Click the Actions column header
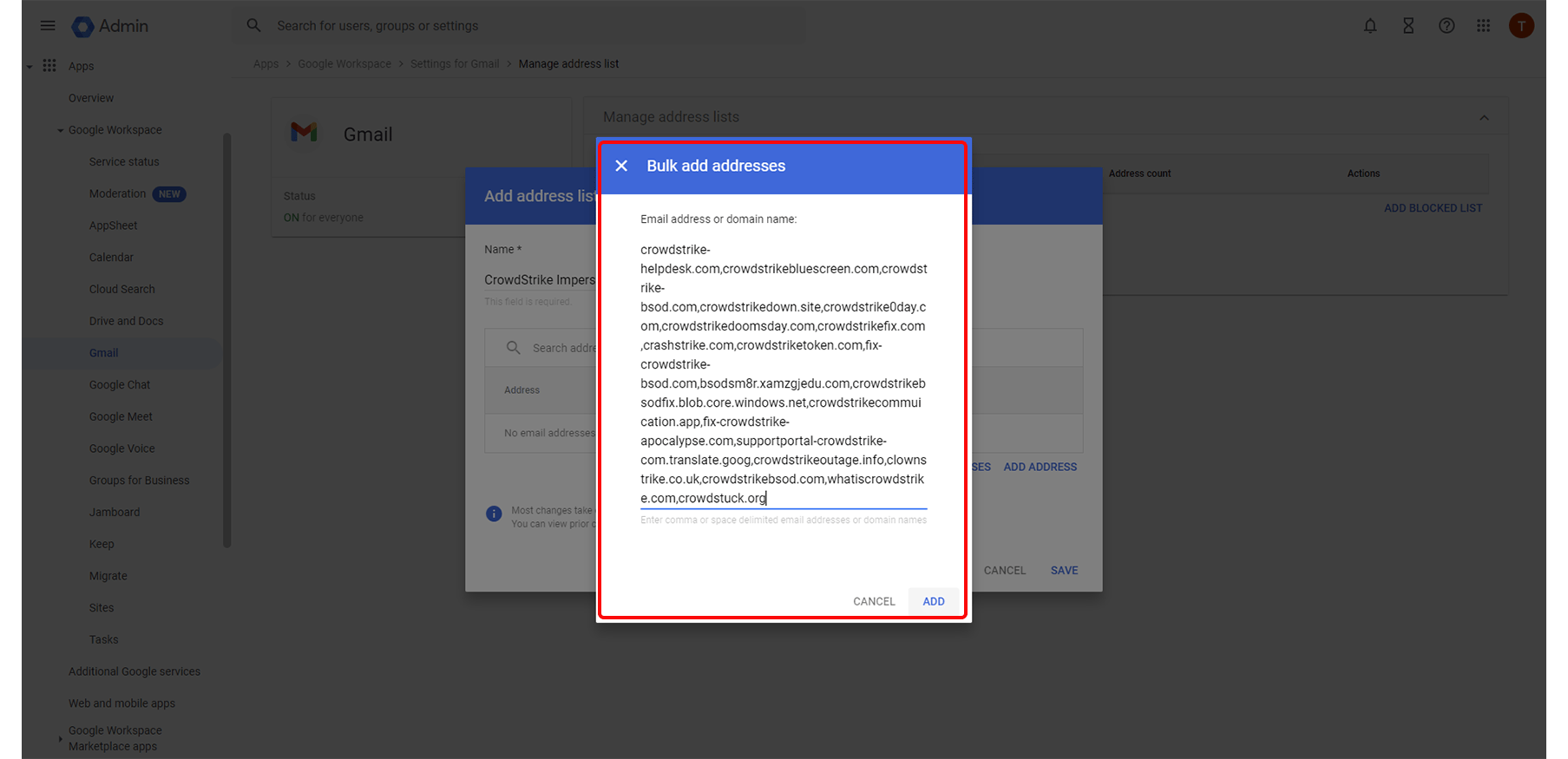Image resolution: width=1568 pixels, height=759 pixels. [1363, 173]
